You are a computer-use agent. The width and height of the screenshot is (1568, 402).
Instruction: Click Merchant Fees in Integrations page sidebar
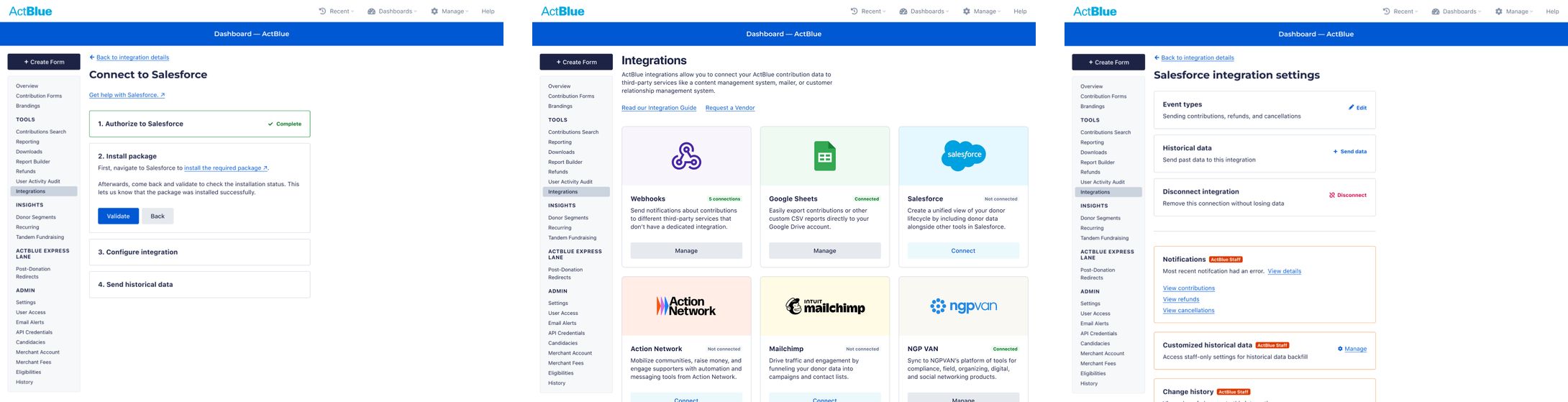coord(566,363)
